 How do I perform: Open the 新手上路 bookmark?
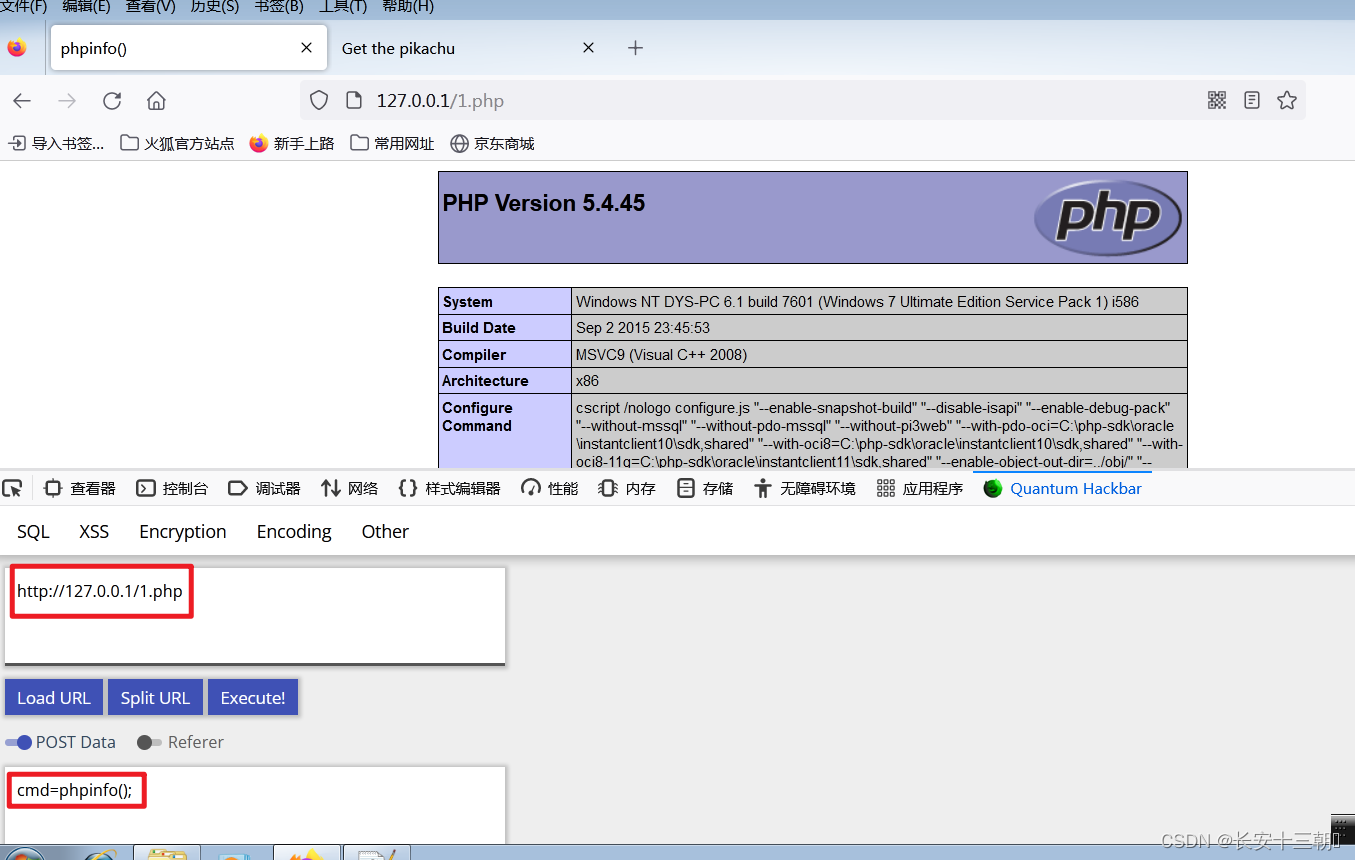tap(292, 143)
